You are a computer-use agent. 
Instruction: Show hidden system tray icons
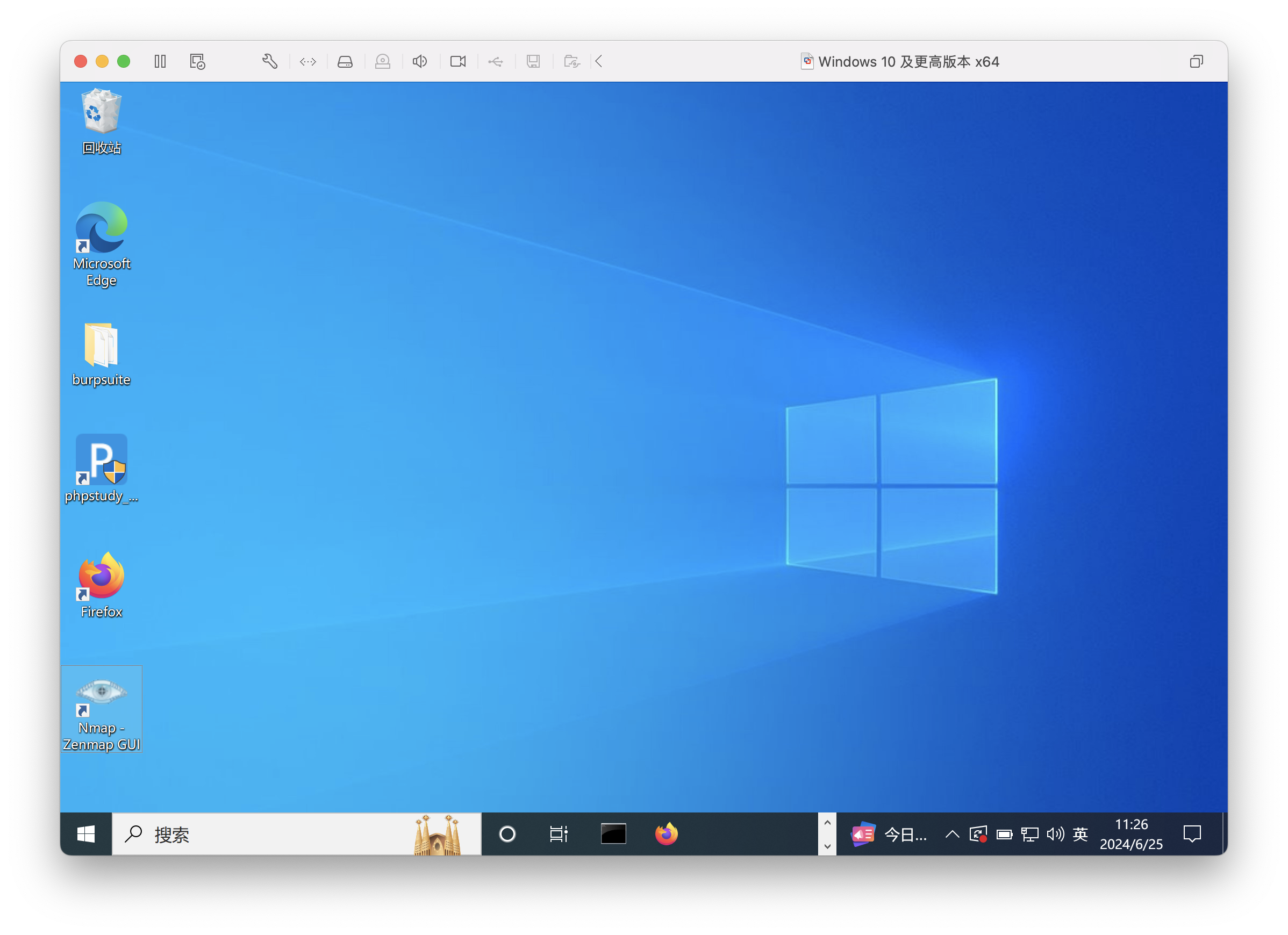pos(952,834)
